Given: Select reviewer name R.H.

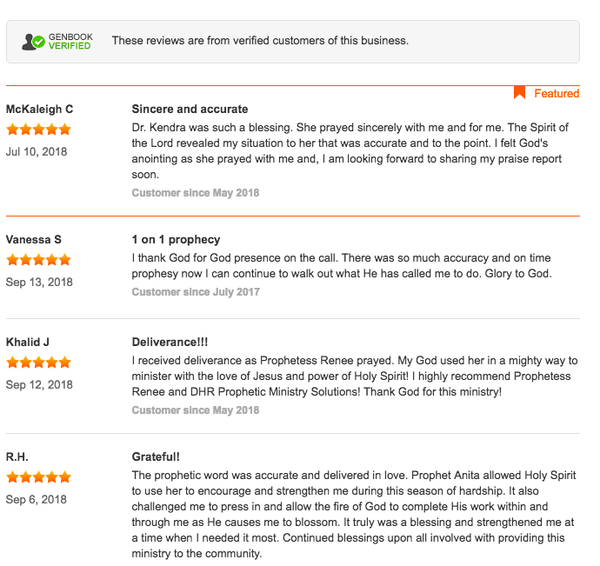Looking at the screenshot, I should [17, 457].
